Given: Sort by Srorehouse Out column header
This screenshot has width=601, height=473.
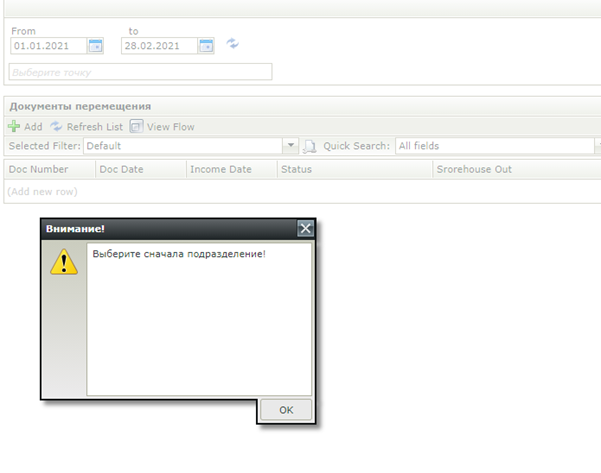Looking at the screenshot, I should [517, 169].
